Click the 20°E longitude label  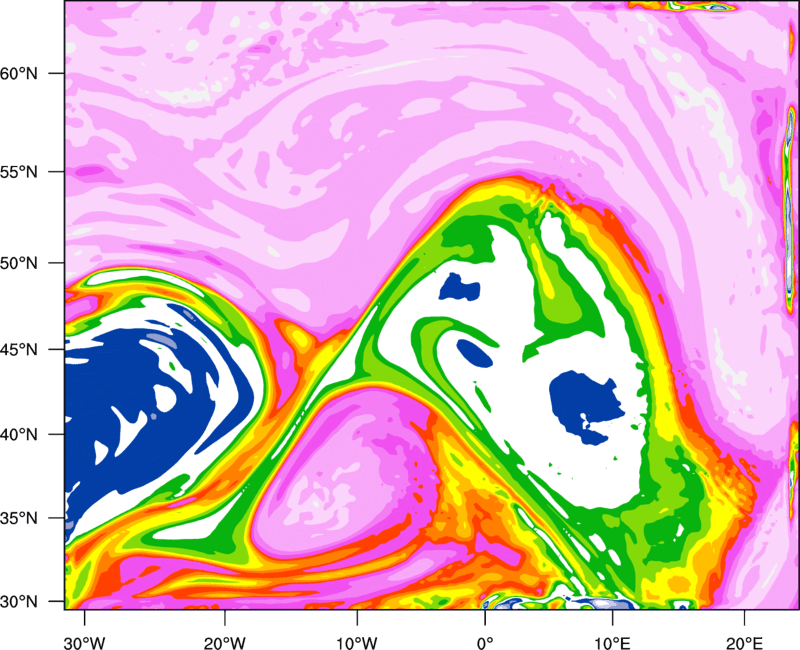pyautogui.click(x=744, y=643)
